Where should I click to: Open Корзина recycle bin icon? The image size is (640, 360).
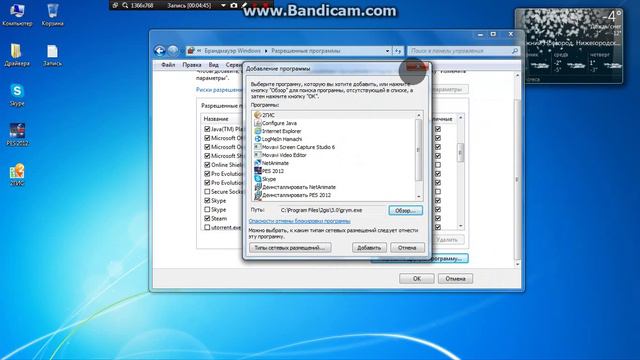[52, 15]
